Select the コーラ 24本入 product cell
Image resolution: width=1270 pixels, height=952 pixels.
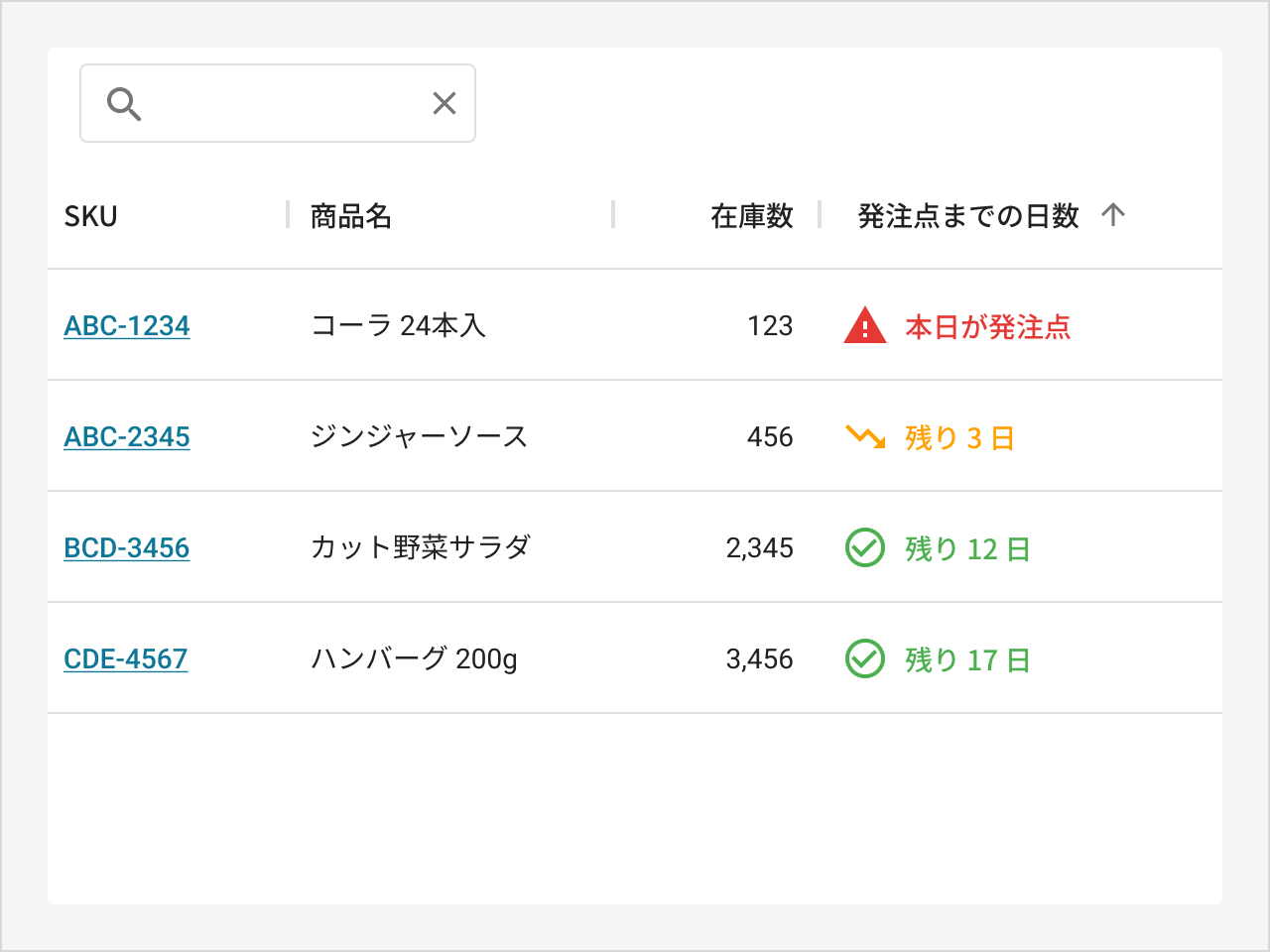coord(399,326)
